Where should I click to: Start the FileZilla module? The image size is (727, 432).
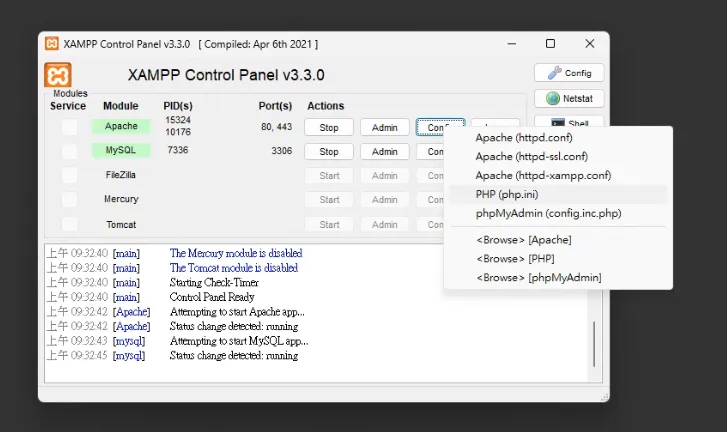(x=329, y=176)
